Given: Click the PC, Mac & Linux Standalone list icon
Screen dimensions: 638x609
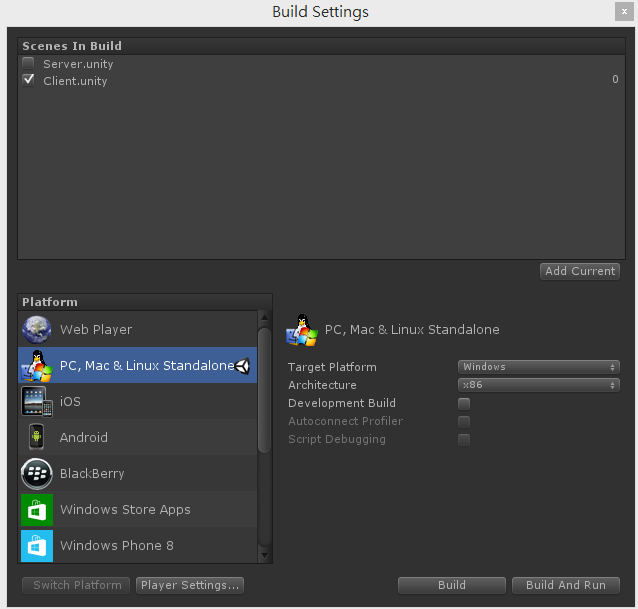Looking at the screenshot, I should coord(37,365).
